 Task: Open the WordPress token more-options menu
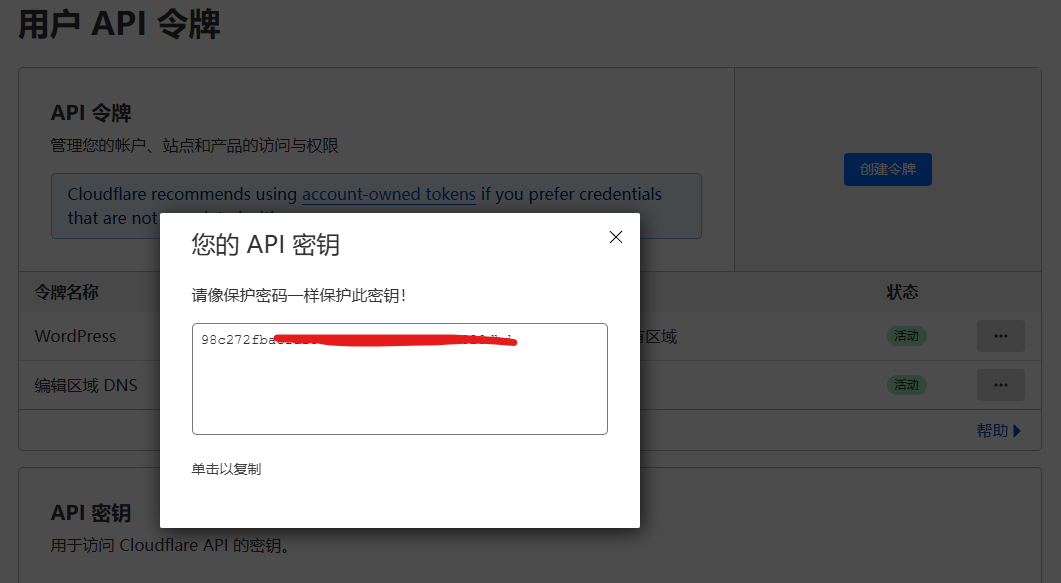coord(1000,336)
